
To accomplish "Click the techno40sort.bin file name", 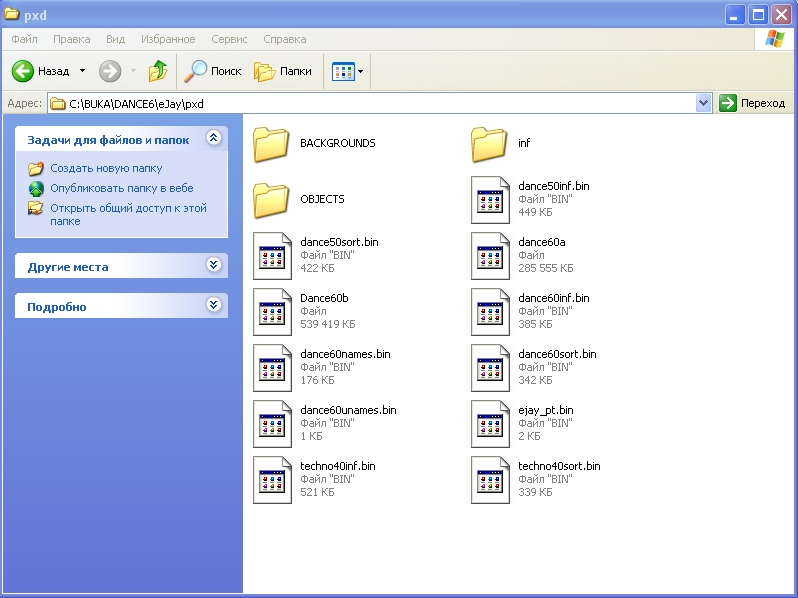I will coord(559,466).
